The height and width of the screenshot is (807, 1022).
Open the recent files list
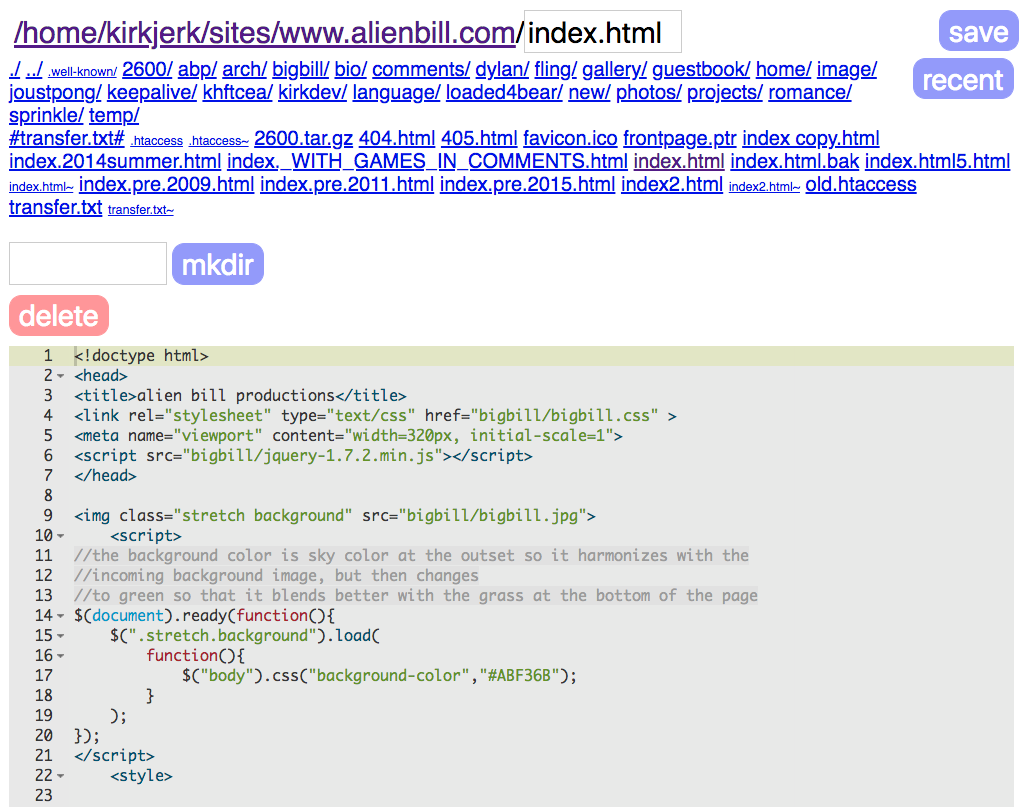tap(962, 78)
